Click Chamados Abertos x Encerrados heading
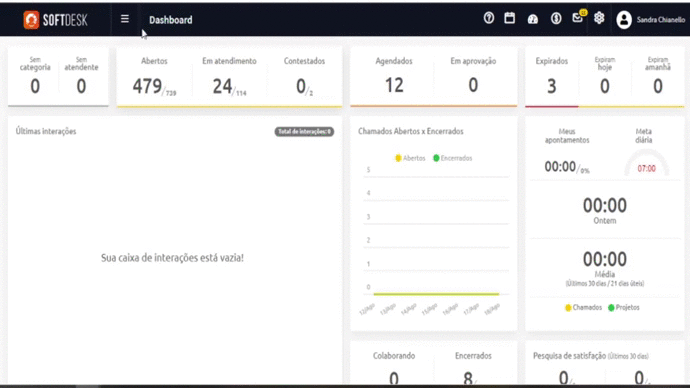This screenshot has height=388, width=690. (411, 131)
